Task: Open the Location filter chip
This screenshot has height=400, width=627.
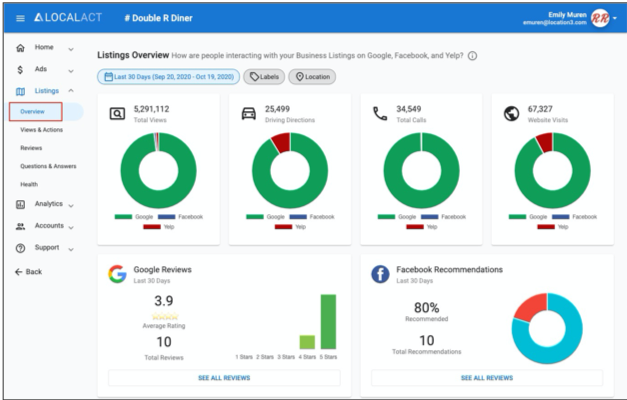Action: 312,77
